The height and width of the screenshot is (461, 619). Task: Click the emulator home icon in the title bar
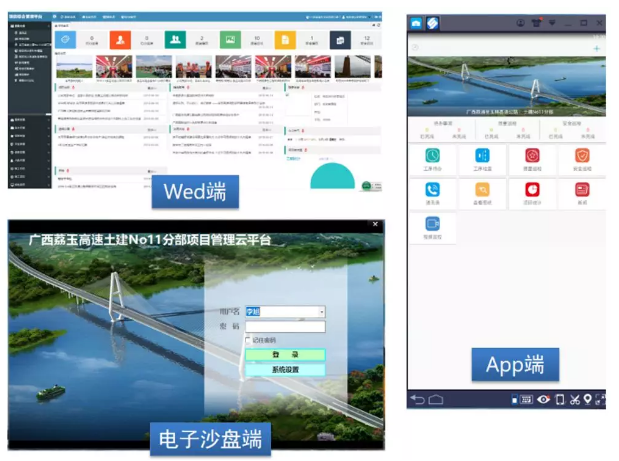pyautogui.click(x=416, y=23)
